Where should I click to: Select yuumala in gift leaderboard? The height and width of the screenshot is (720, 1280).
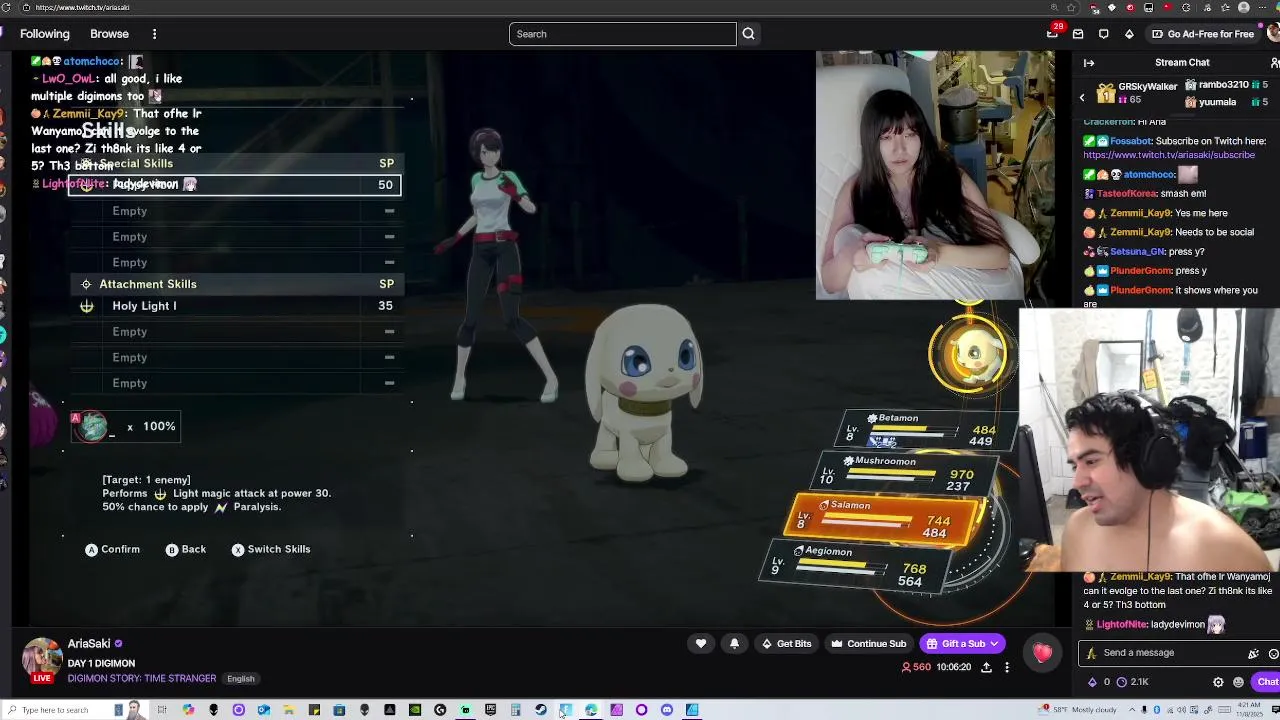[x=1225, y=102]
